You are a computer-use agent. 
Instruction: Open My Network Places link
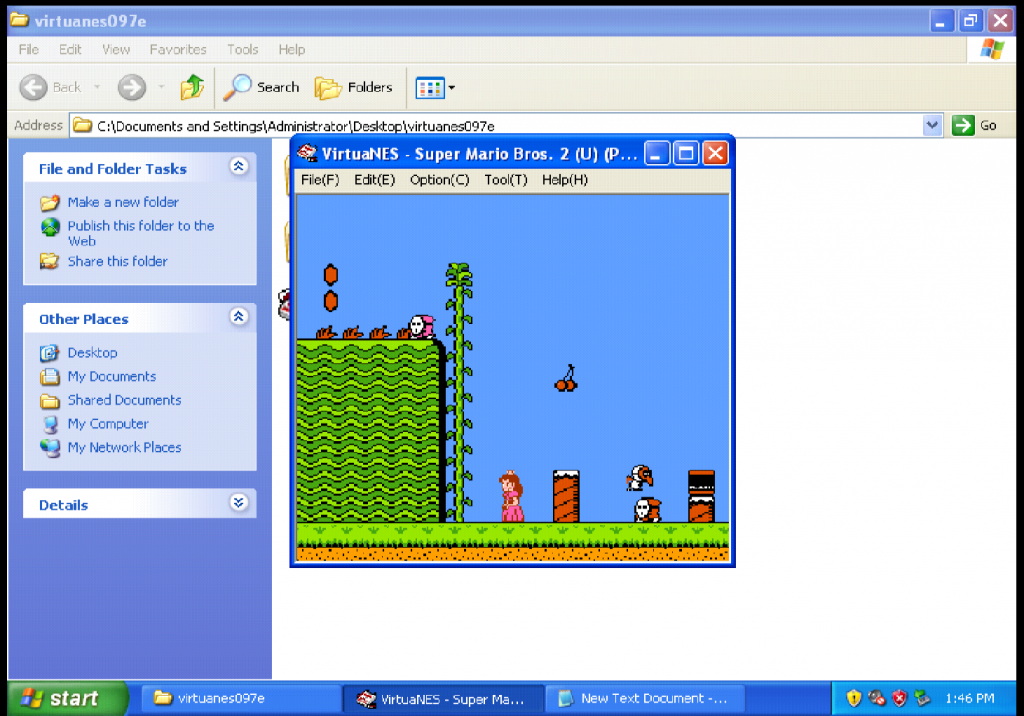(124, 448)
